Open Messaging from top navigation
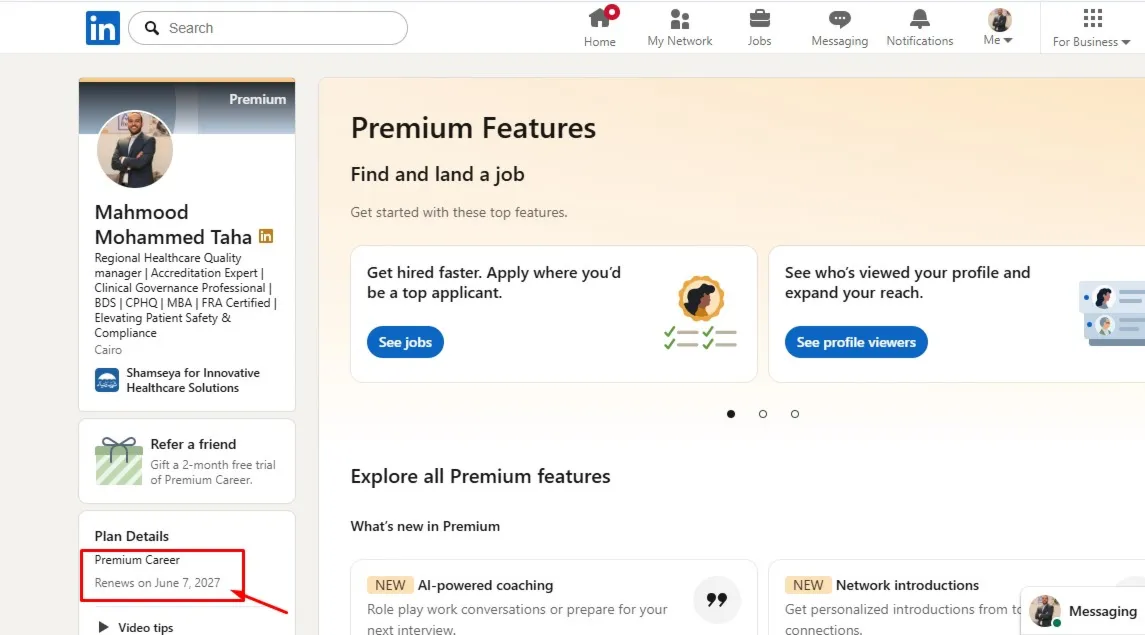Viewport: 1145px width, 635px height. [x=840, y=28]
